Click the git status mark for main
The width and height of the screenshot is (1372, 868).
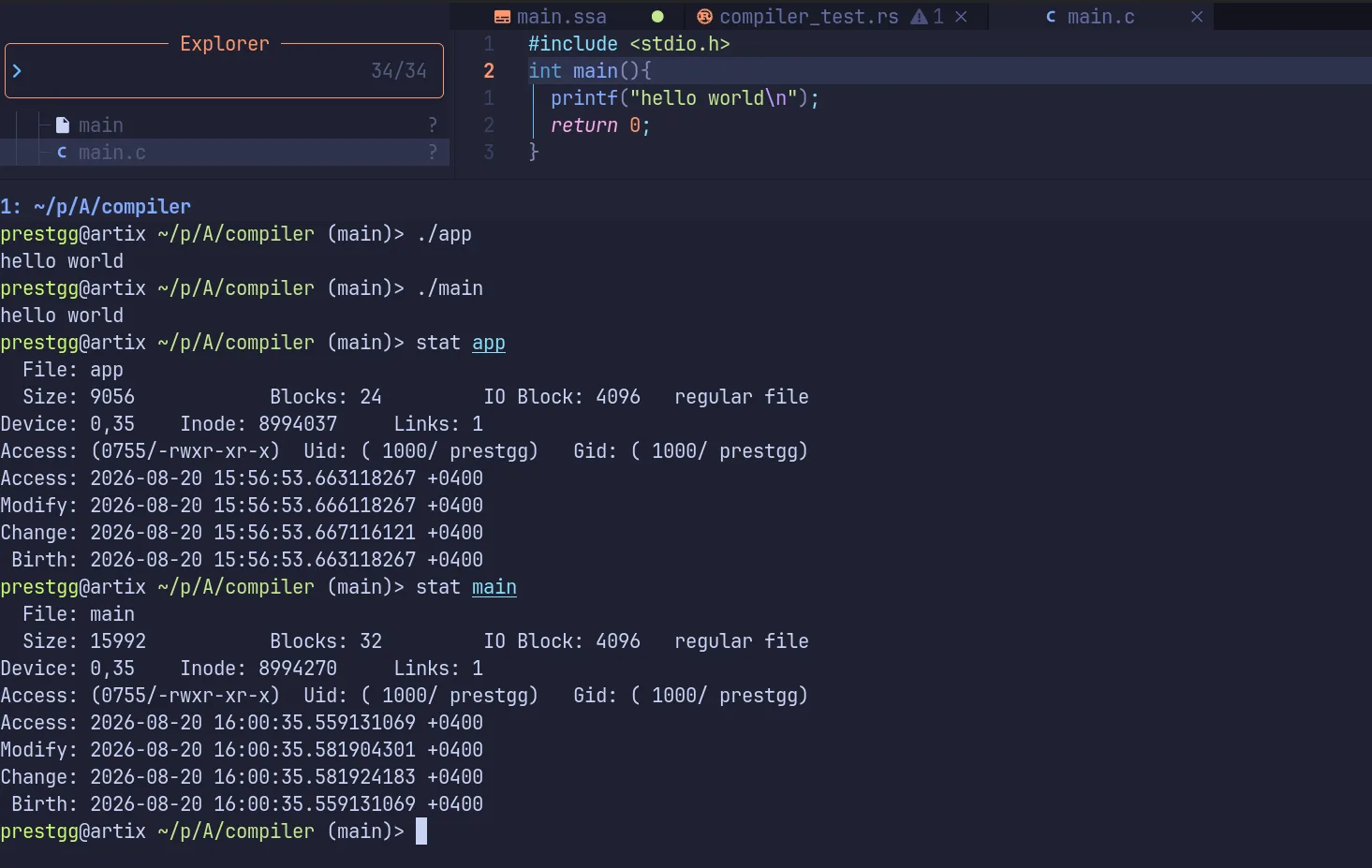coord(433,125)
